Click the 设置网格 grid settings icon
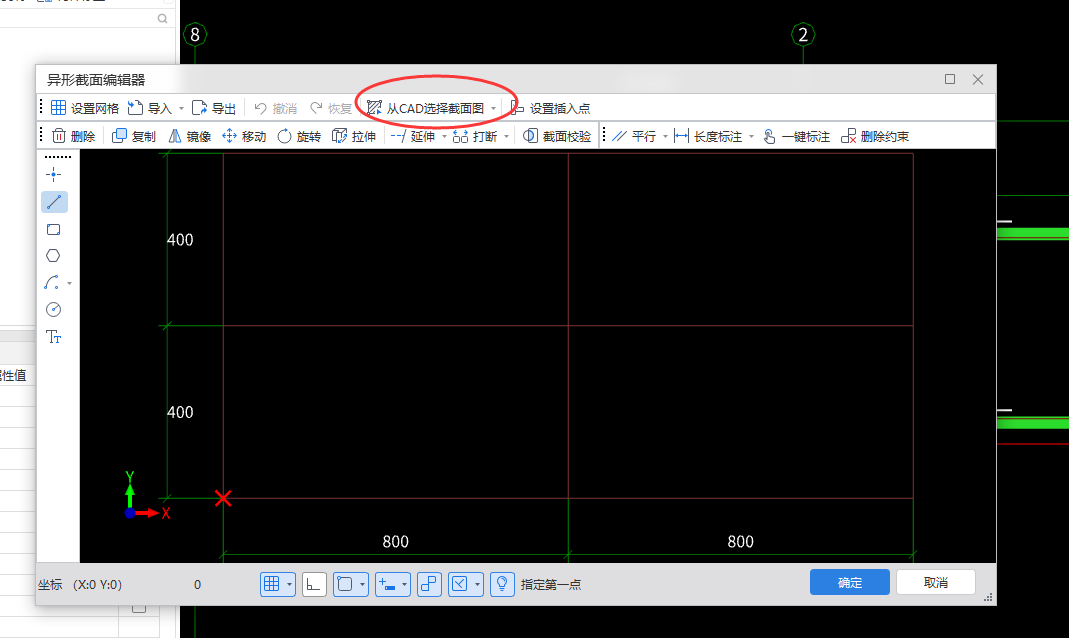 [x=59, y=108]
